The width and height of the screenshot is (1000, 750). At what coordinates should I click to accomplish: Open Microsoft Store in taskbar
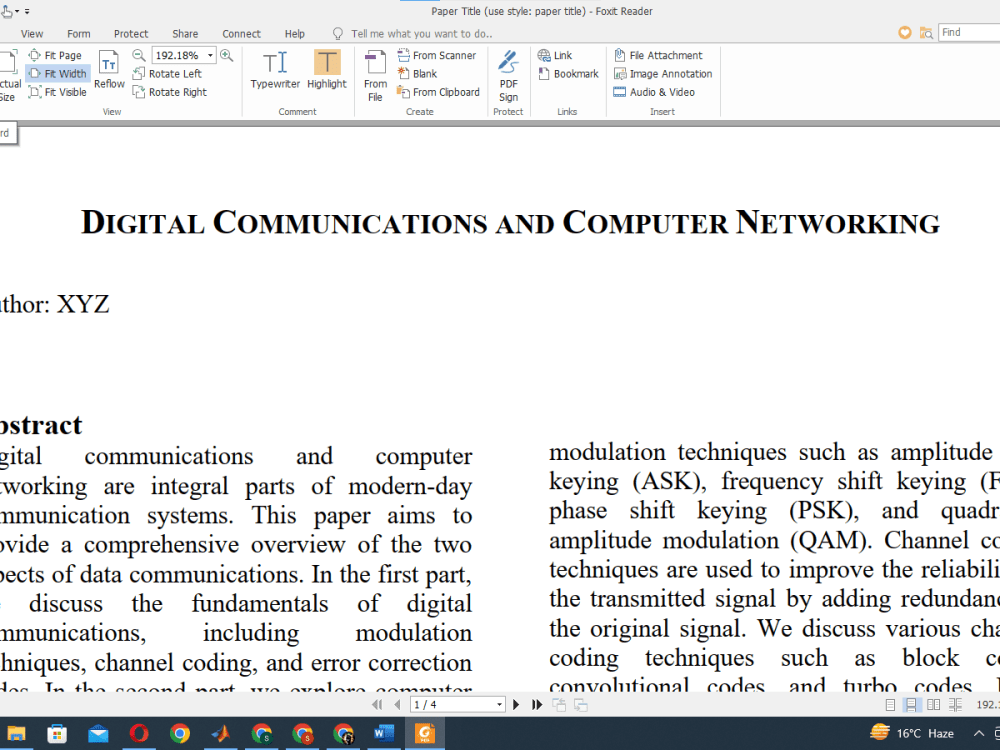click(57, 734)
